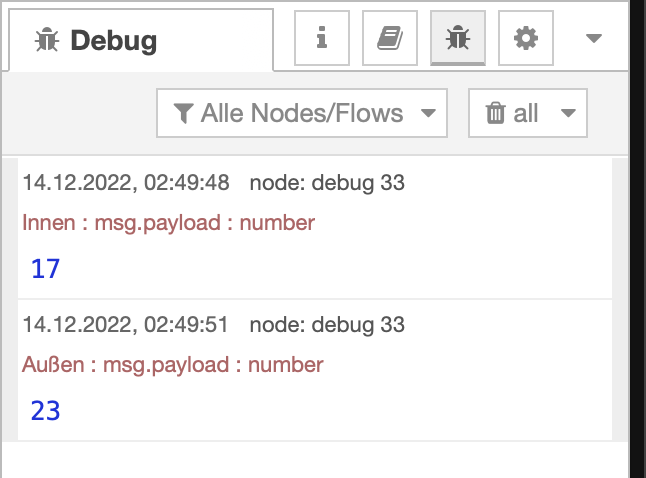
Task: Open the help book sidebar icon
Action: [389, 39]
